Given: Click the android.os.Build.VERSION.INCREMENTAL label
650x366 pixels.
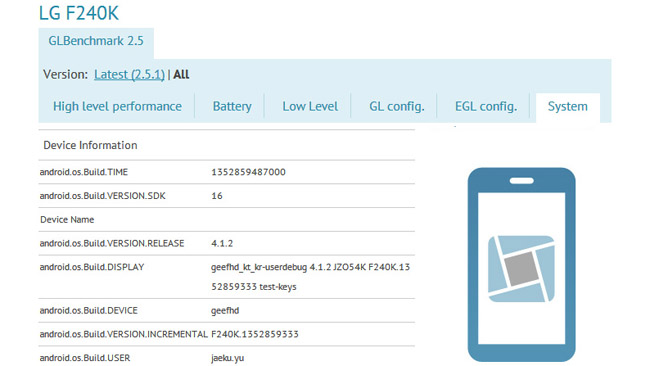Looking at the screenshot, I should click(124, 334).
